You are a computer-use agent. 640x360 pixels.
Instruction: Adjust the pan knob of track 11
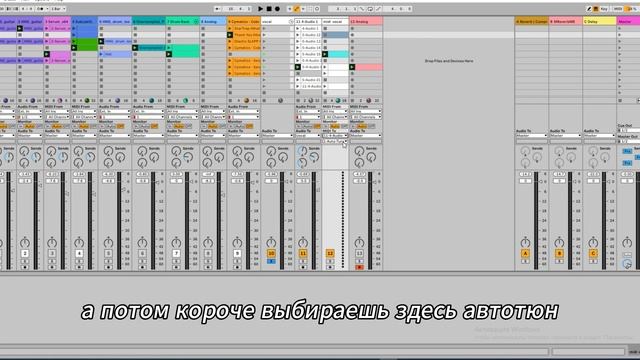point(303,242)
